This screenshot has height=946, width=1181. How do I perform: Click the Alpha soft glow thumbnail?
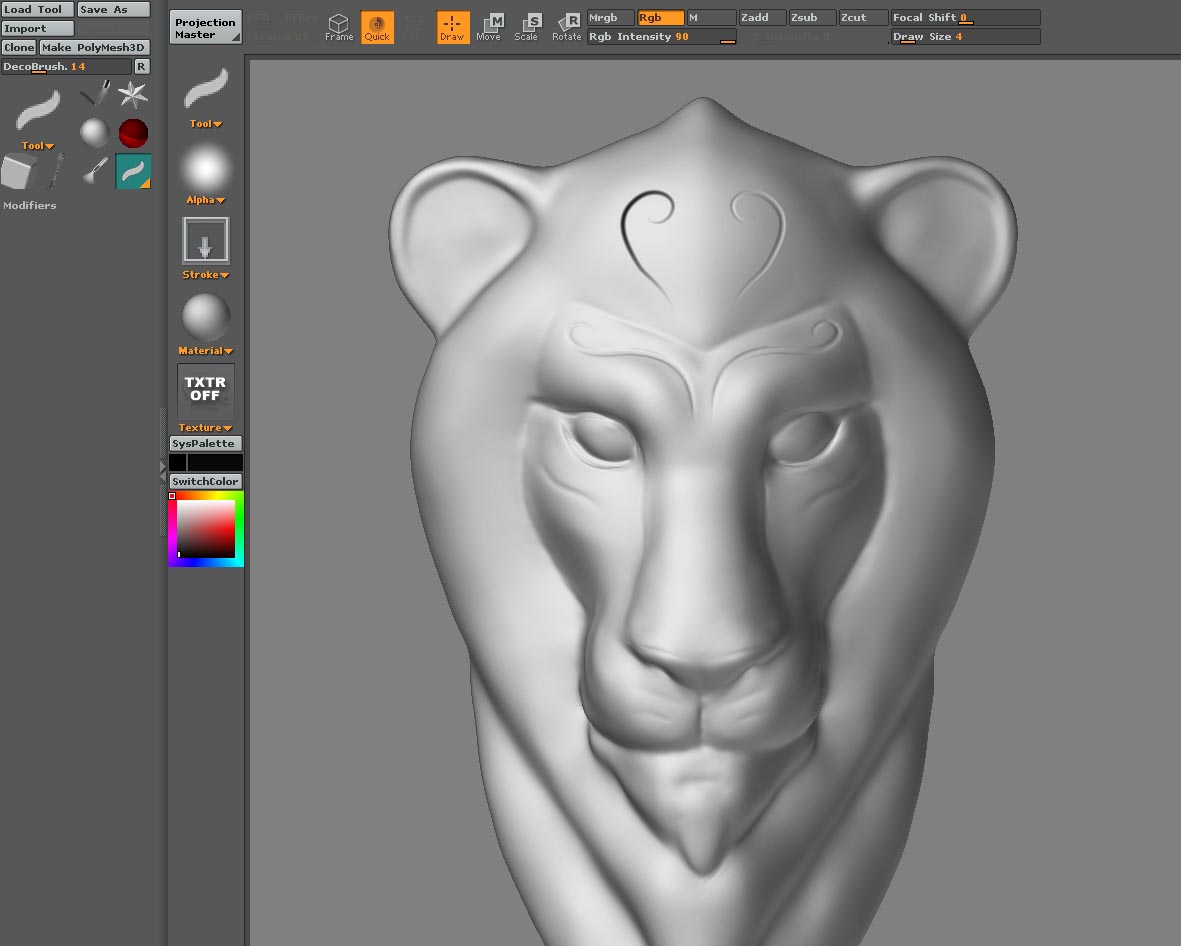point(206,166)
